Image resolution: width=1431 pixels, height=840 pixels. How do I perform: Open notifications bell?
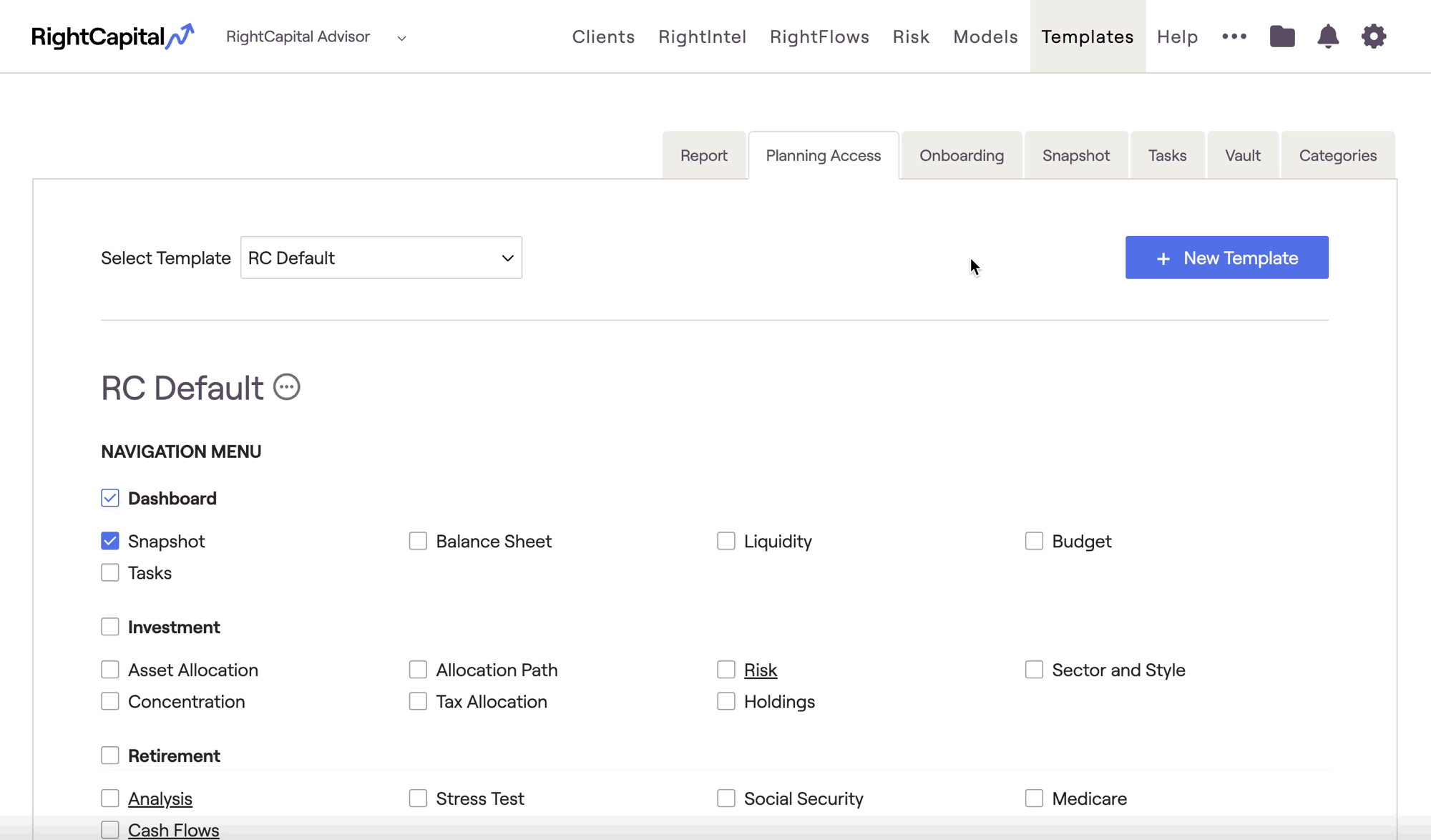point(1328,36)
